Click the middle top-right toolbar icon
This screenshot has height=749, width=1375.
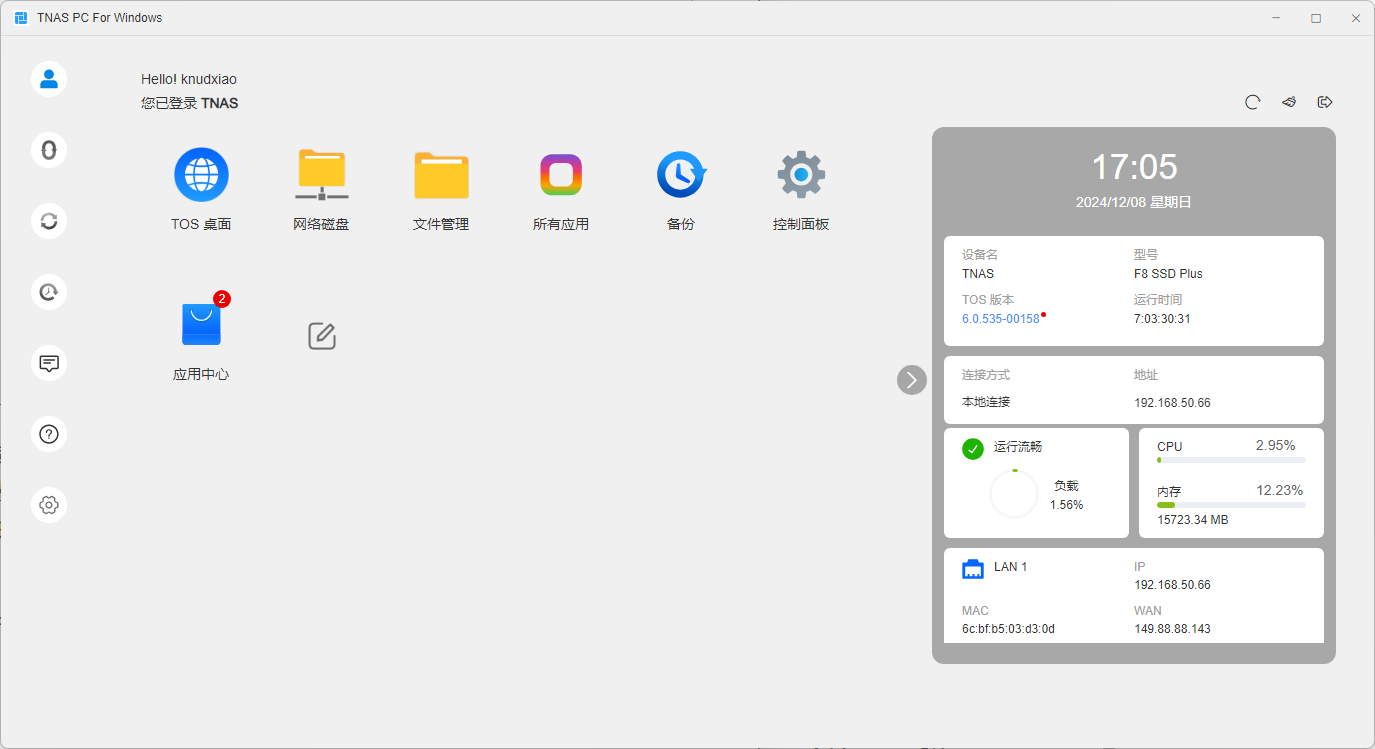1289,102
